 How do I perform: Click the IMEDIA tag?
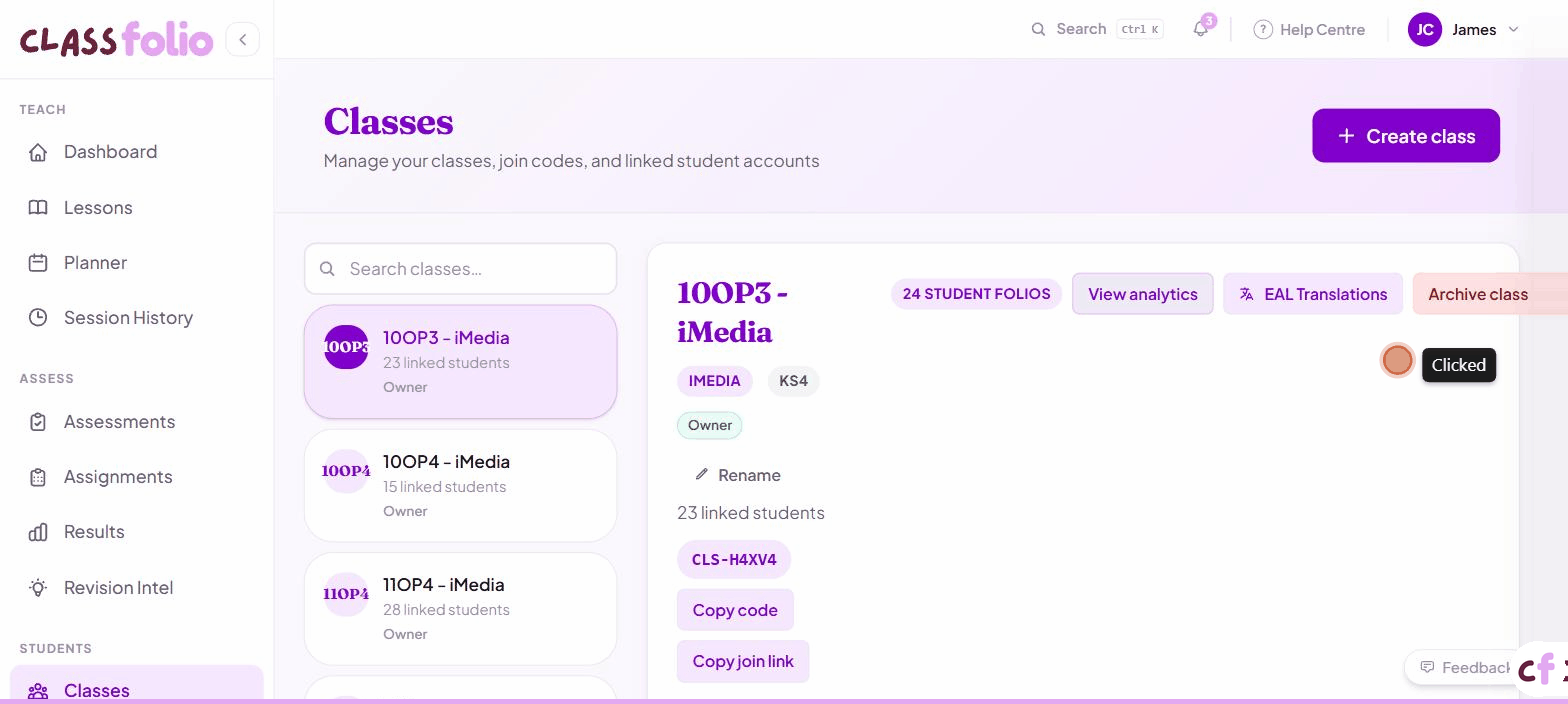[714, 381]
